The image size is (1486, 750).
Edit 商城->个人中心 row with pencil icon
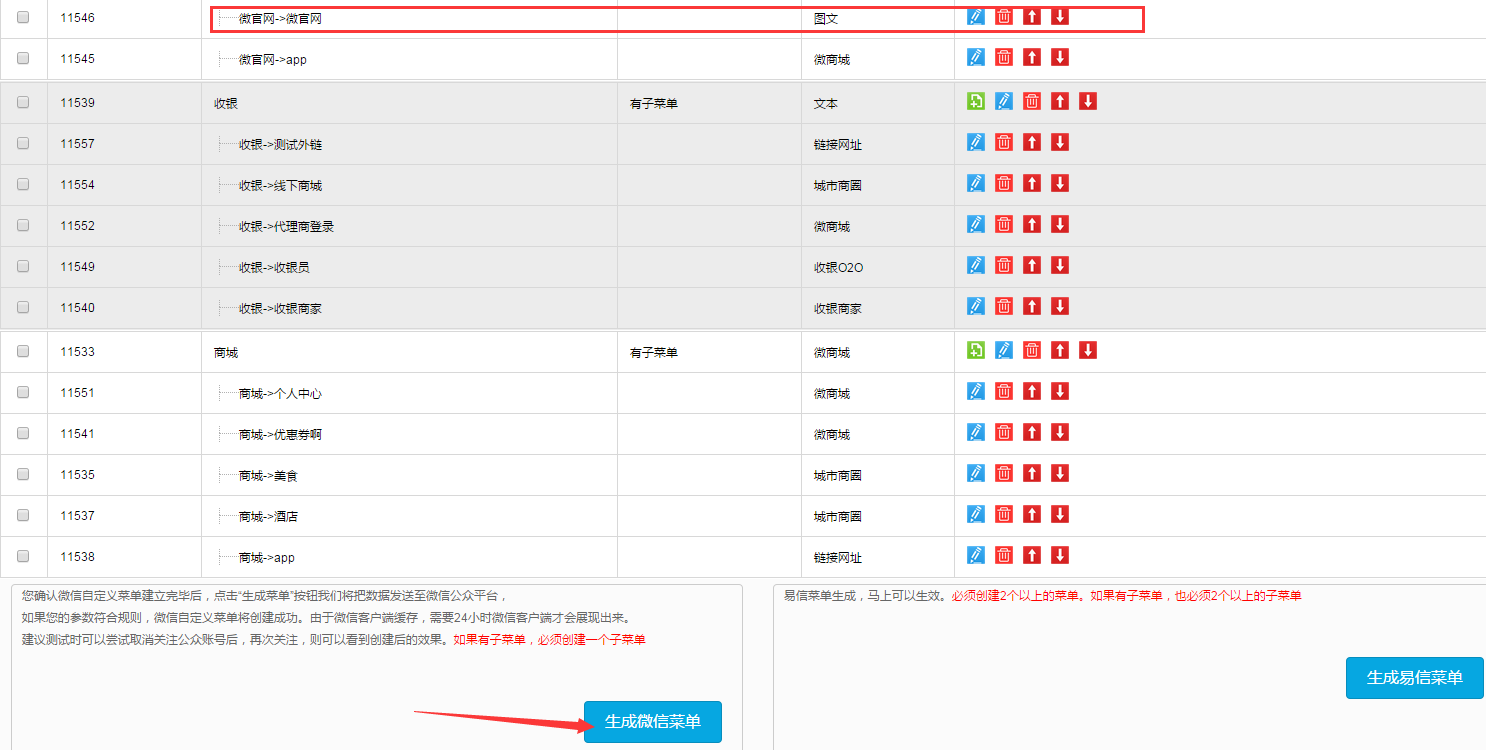pos(976,391)
